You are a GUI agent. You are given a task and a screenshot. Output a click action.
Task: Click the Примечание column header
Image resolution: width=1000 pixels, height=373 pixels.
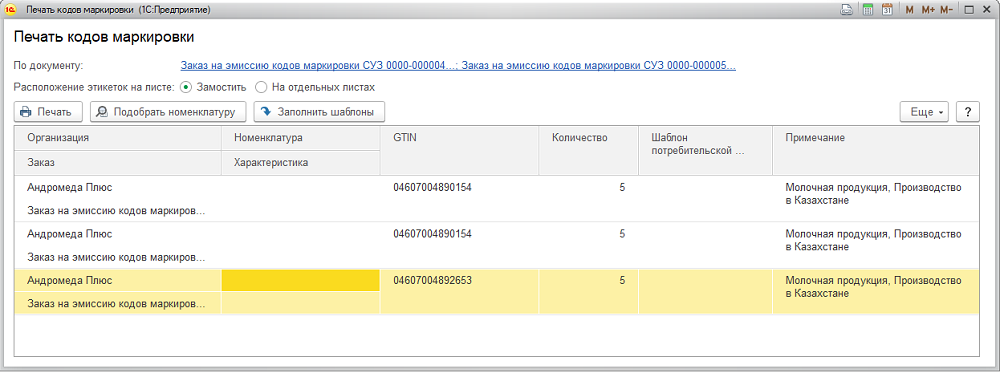pos(876,150)
